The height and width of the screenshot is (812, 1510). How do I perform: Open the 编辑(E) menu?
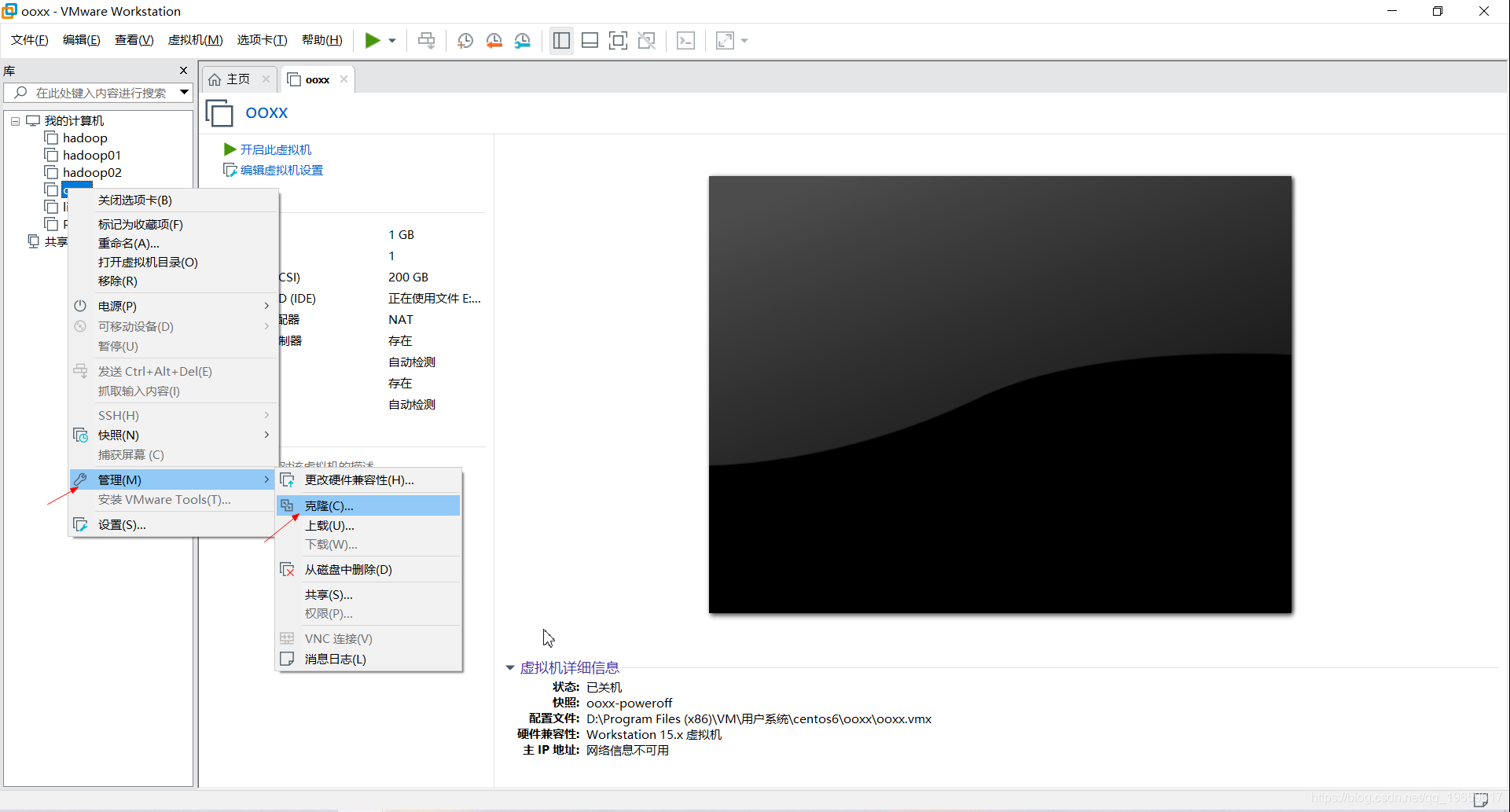[x=82, y=40]
